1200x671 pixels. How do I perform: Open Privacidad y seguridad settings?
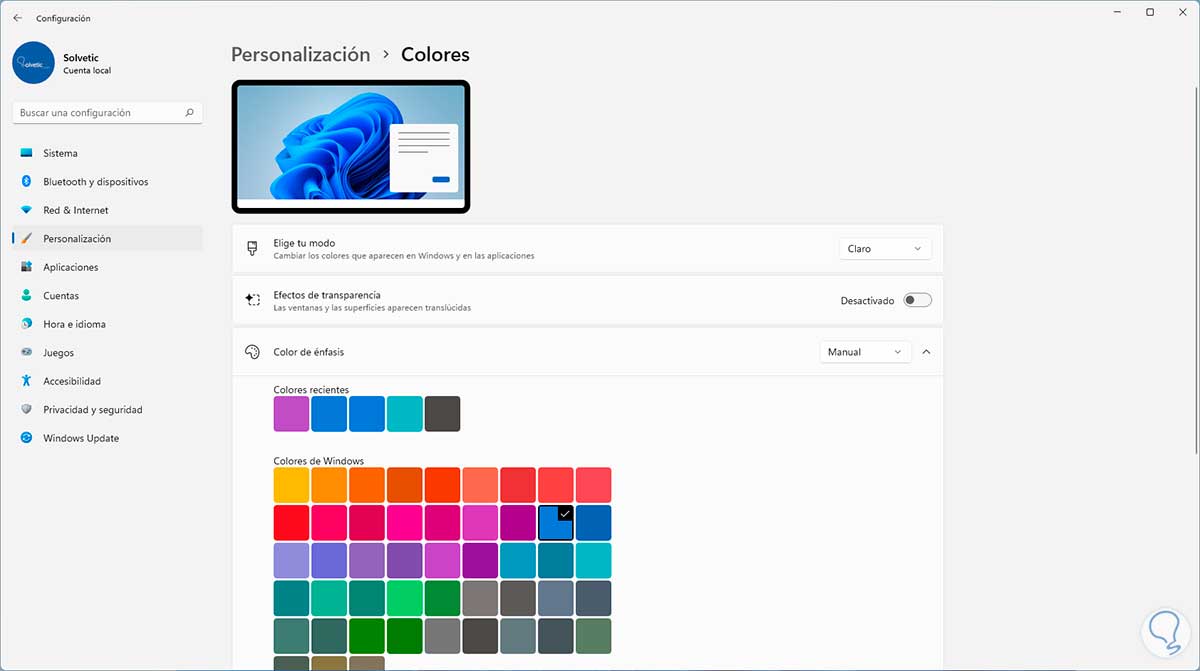tap(107, 410)
